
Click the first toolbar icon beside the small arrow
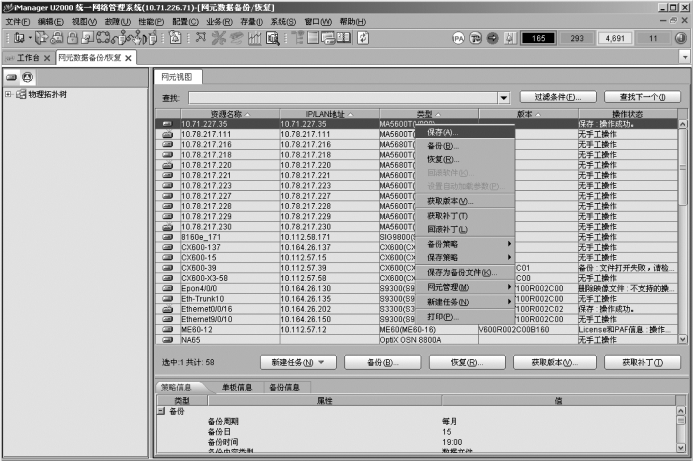click(19, 38)
